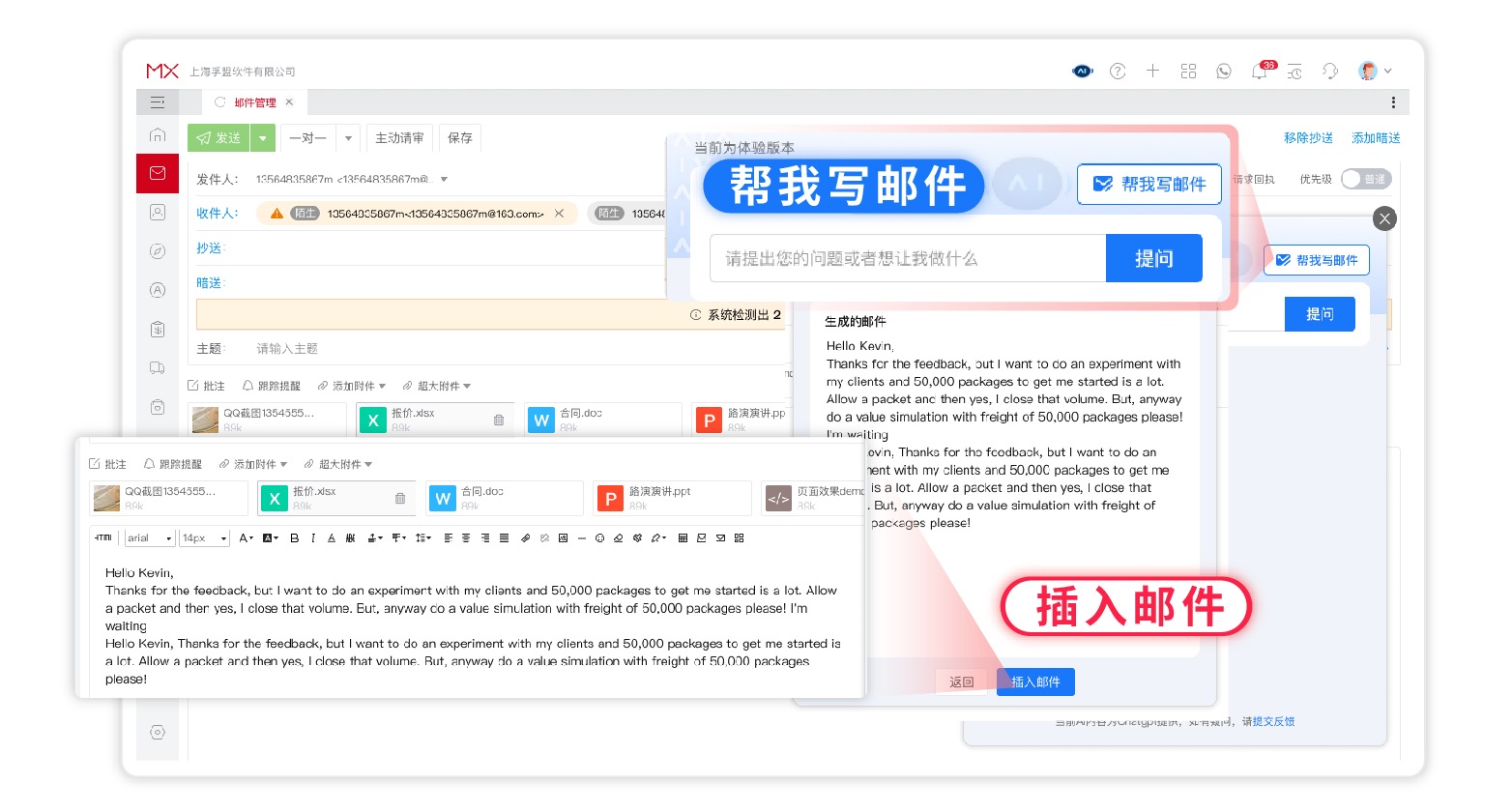Click the help question mark icon
This screenshot has height=812, width=1512.
click(1118, 71)
